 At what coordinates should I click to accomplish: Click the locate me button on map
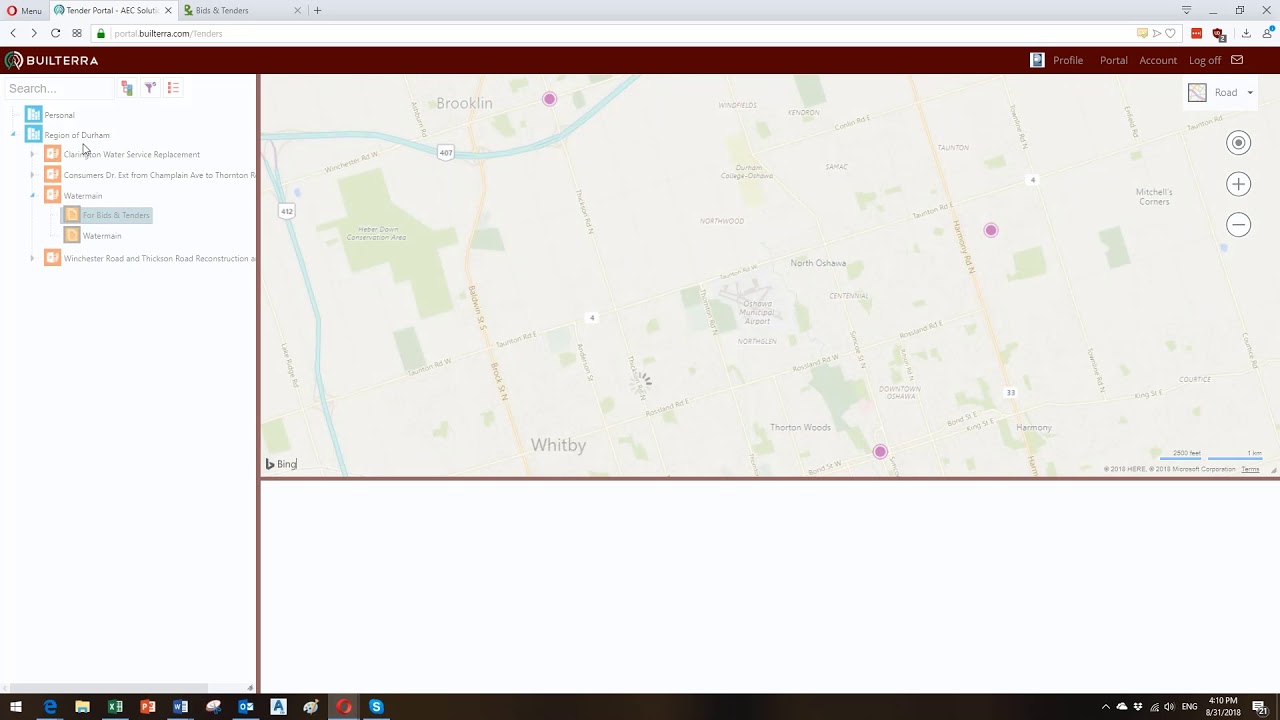tap(1238, 143)
